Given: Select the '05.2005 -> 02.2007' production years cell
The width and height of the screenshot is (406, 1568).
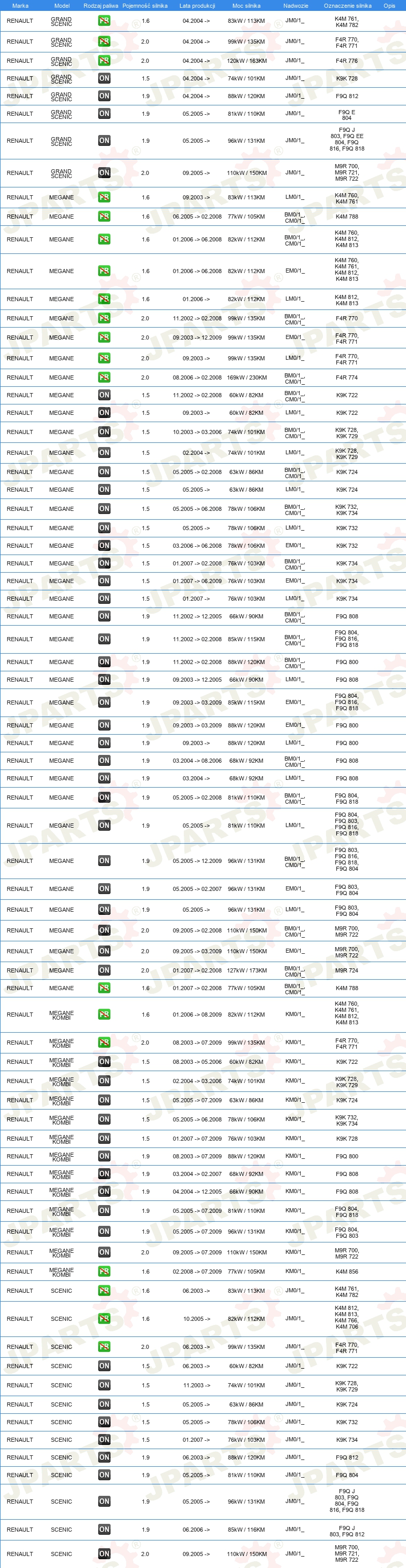Looking at the screenshot, I should pos(197,889).
